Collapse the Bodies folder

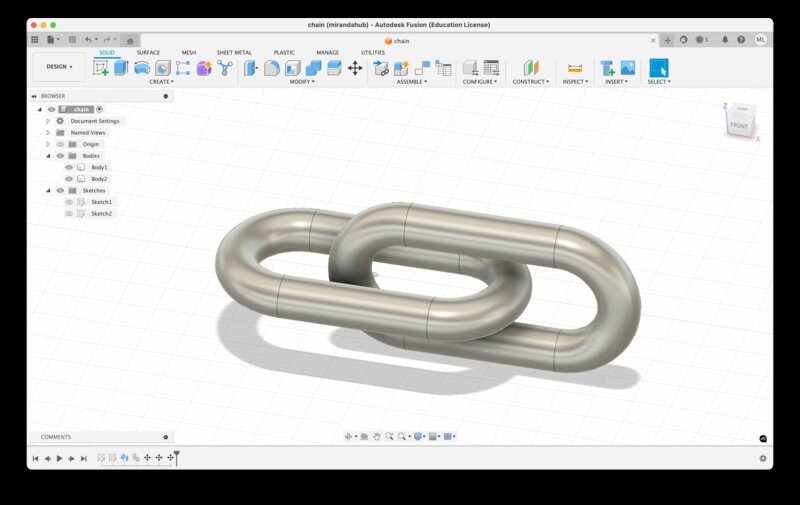click(48, 156)
